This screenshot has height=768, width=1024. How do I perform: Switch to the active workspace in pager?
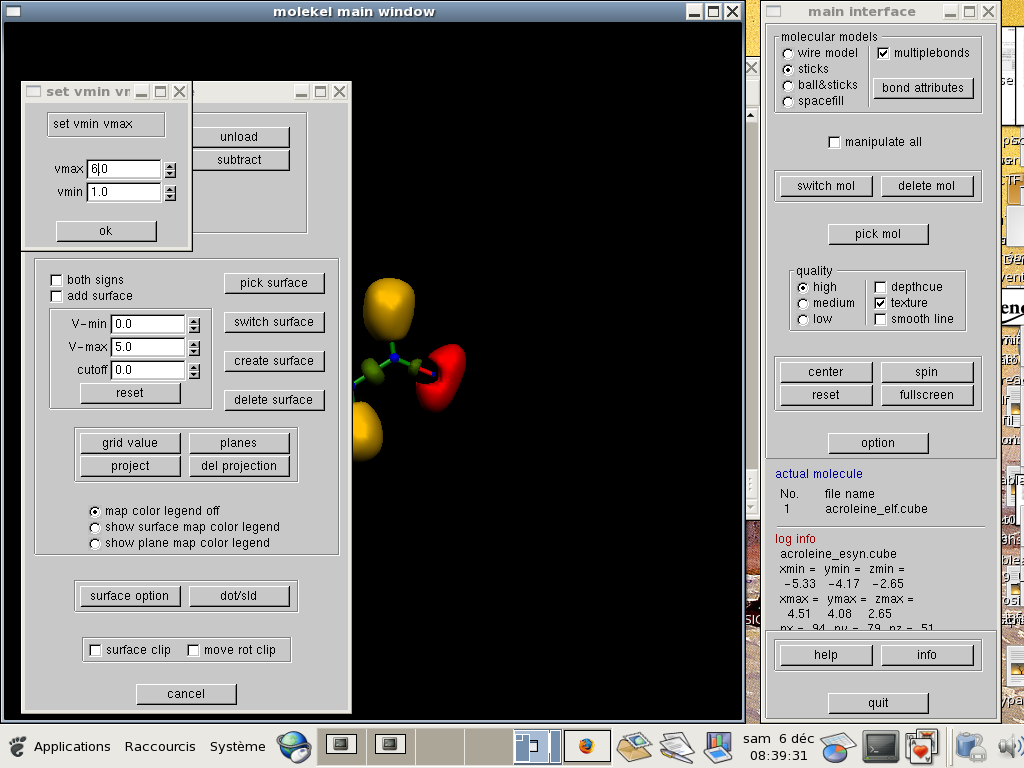pyautogui.click(x=537, y=746)
